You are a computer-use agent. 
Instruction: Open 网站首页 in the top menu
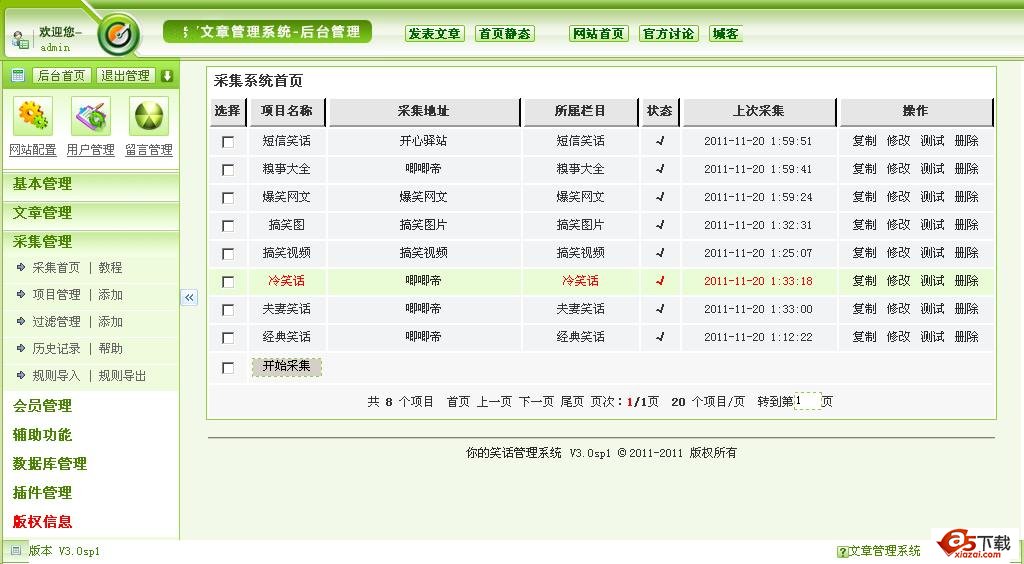pos(599,34)
